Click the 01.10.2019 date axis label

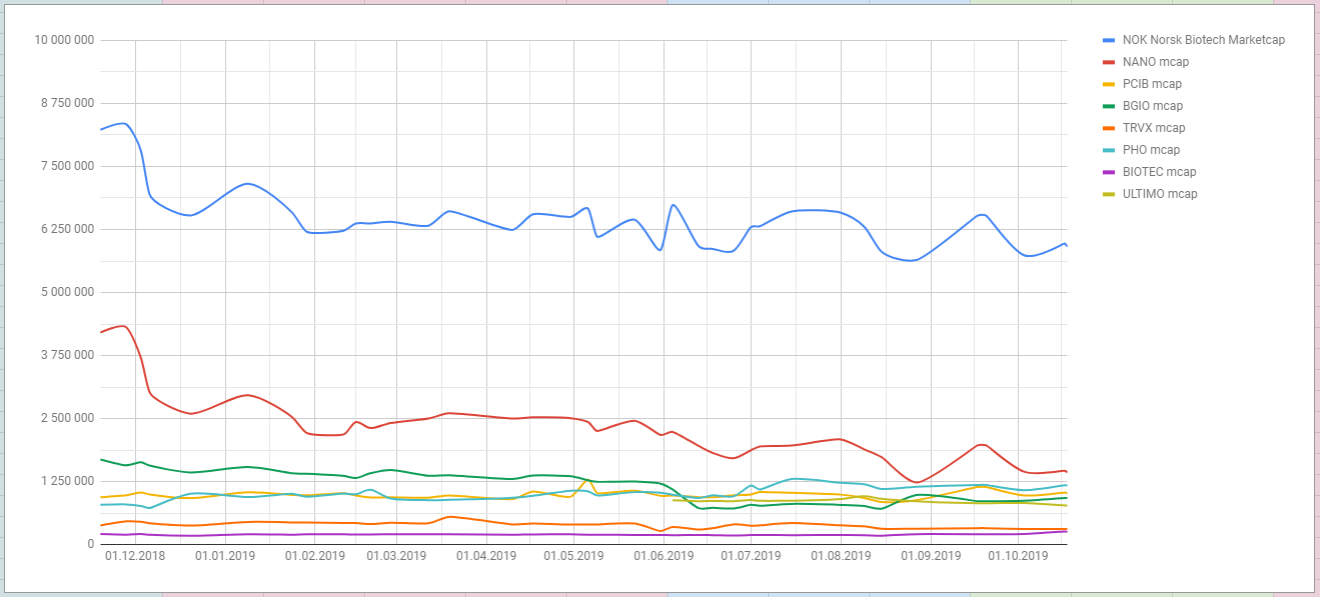[1018, 556]
